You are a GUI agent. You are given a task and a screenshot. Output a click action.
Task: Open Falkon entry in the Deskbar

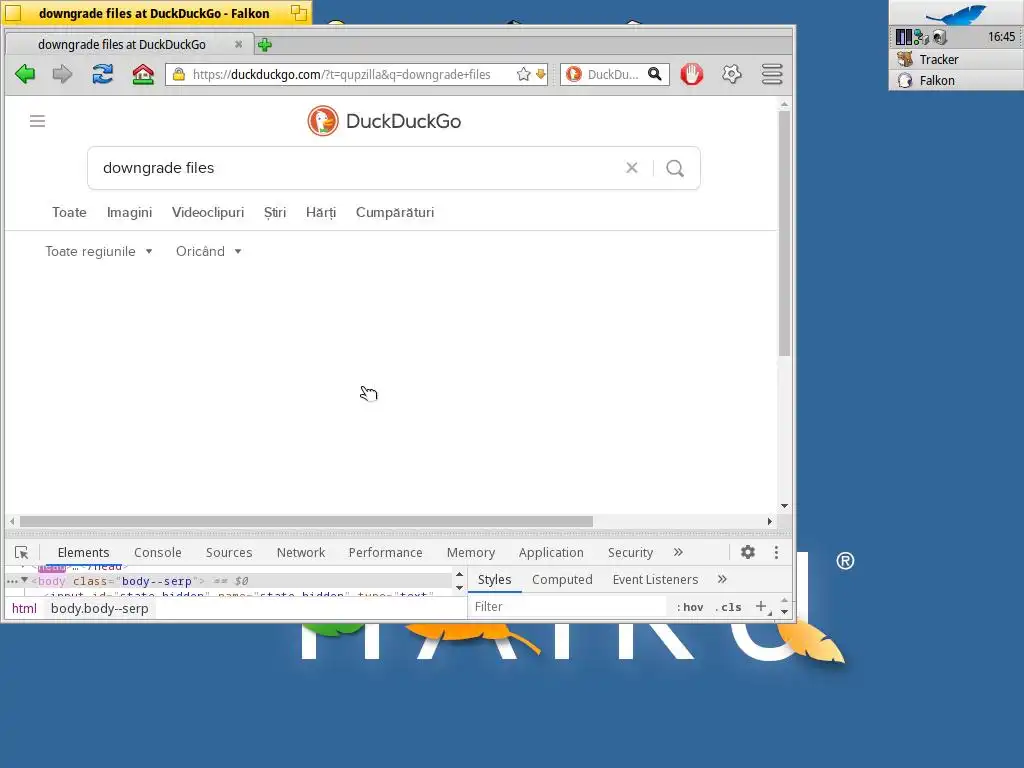(x=956, y=80)
